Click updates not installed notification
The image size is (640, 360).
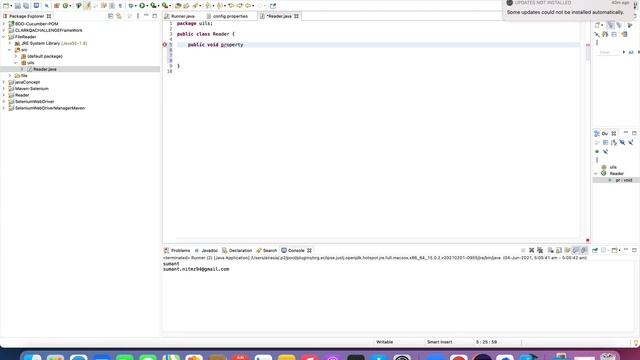[x=571, y=9]
